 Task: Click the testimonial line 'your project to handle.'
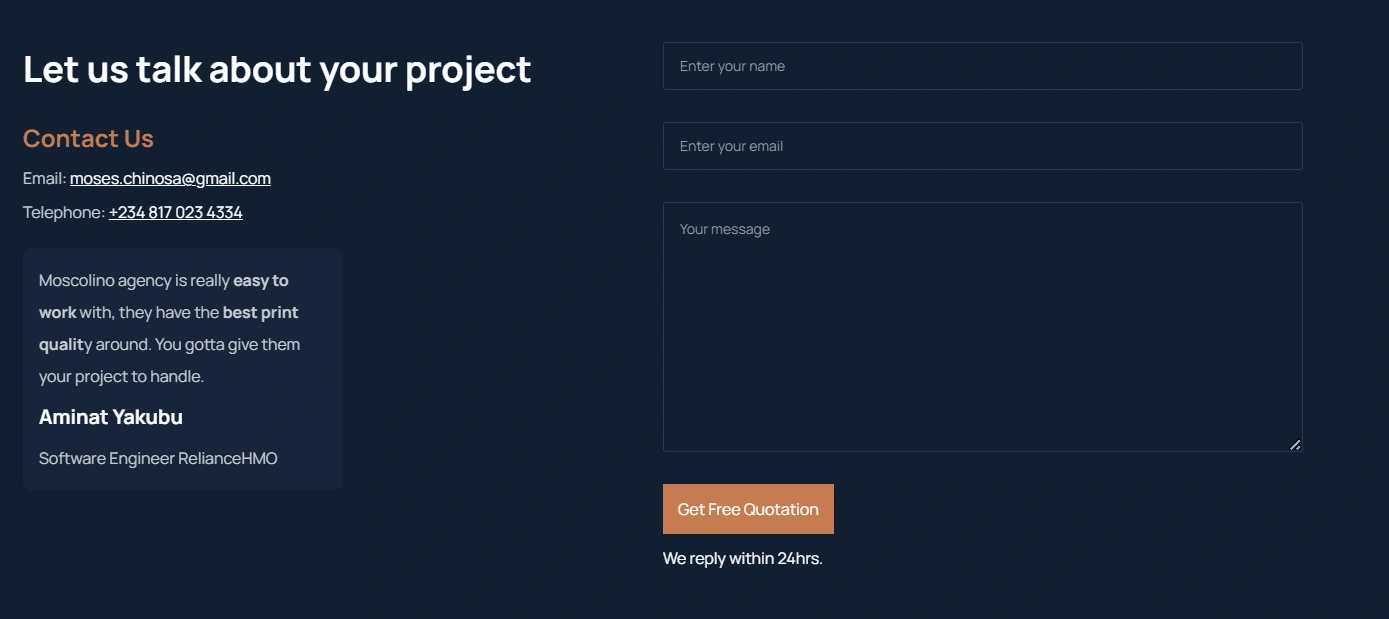(x=121, y=377)
